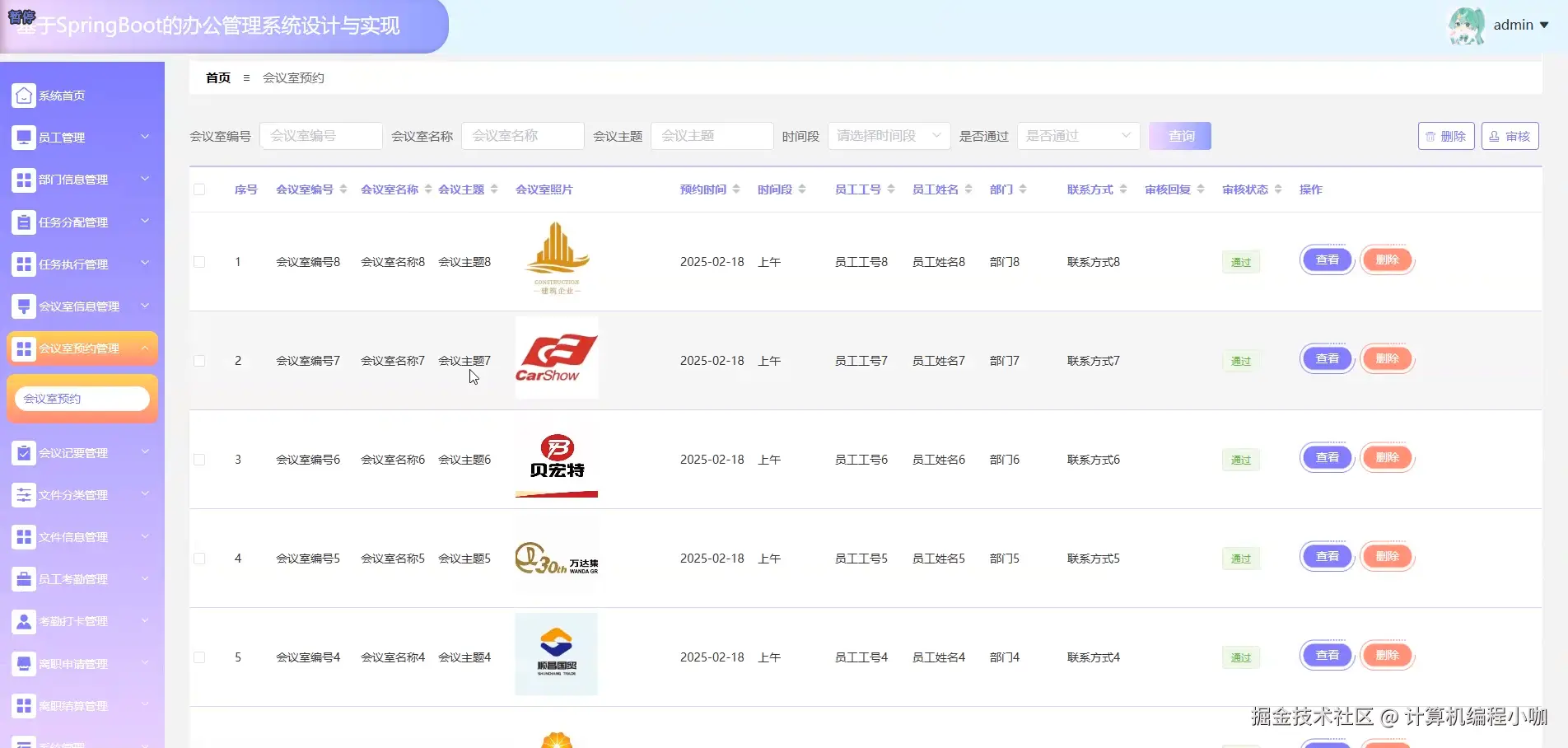Check the row with 会议室编号6

tap(199, 460)
